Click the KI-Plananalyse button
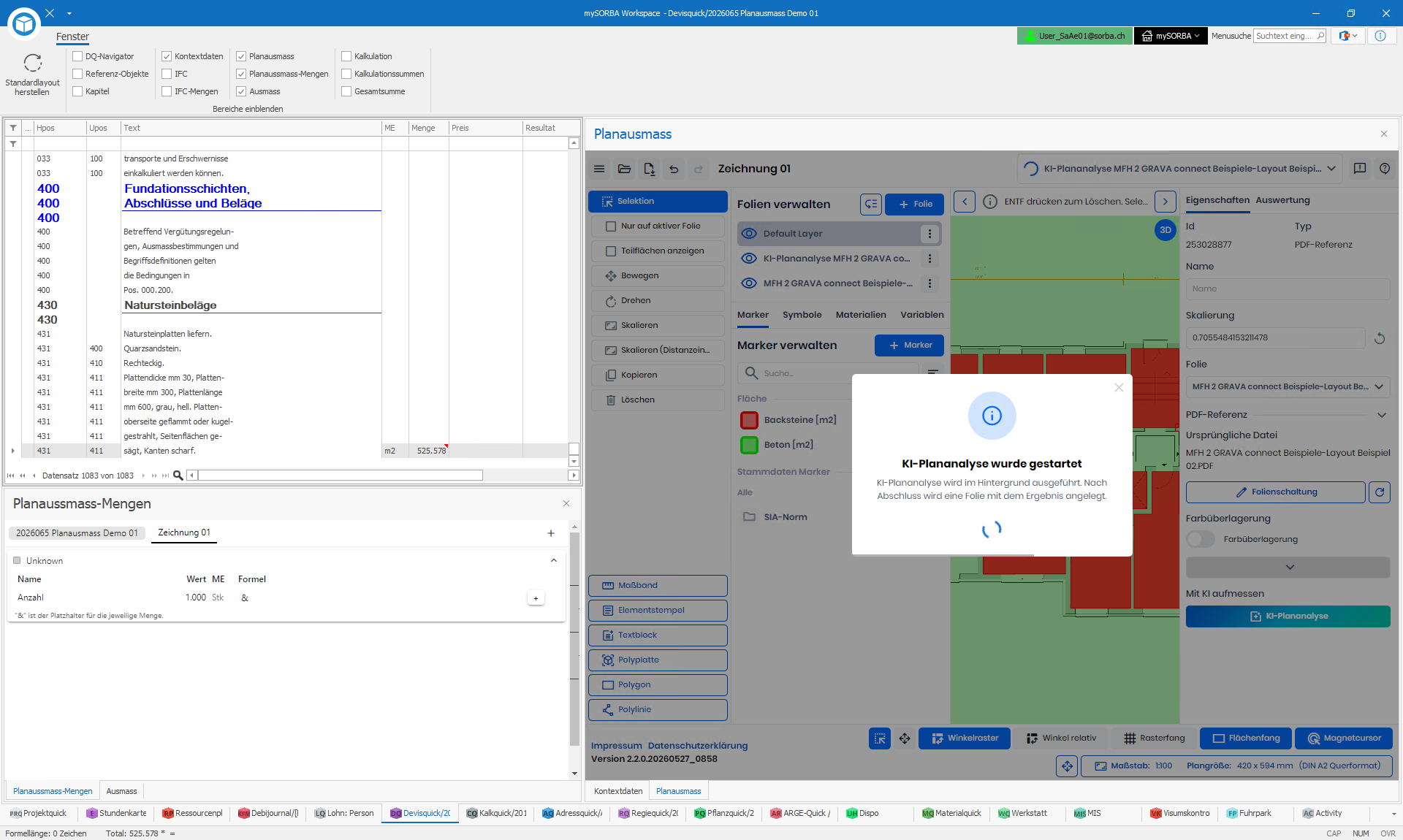 coord(1288,616)
